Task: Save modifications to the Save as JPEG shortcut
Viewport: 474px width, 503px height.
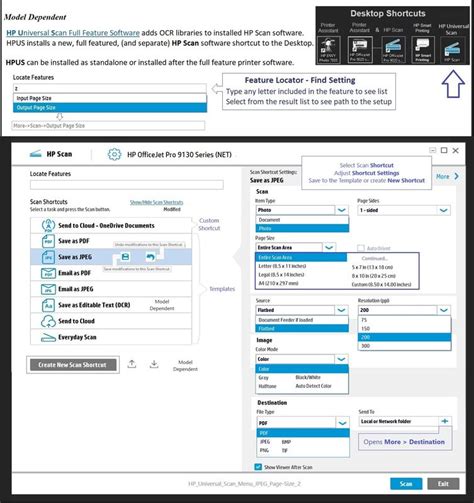Action: pyautogui.click(x=125, y=257)
